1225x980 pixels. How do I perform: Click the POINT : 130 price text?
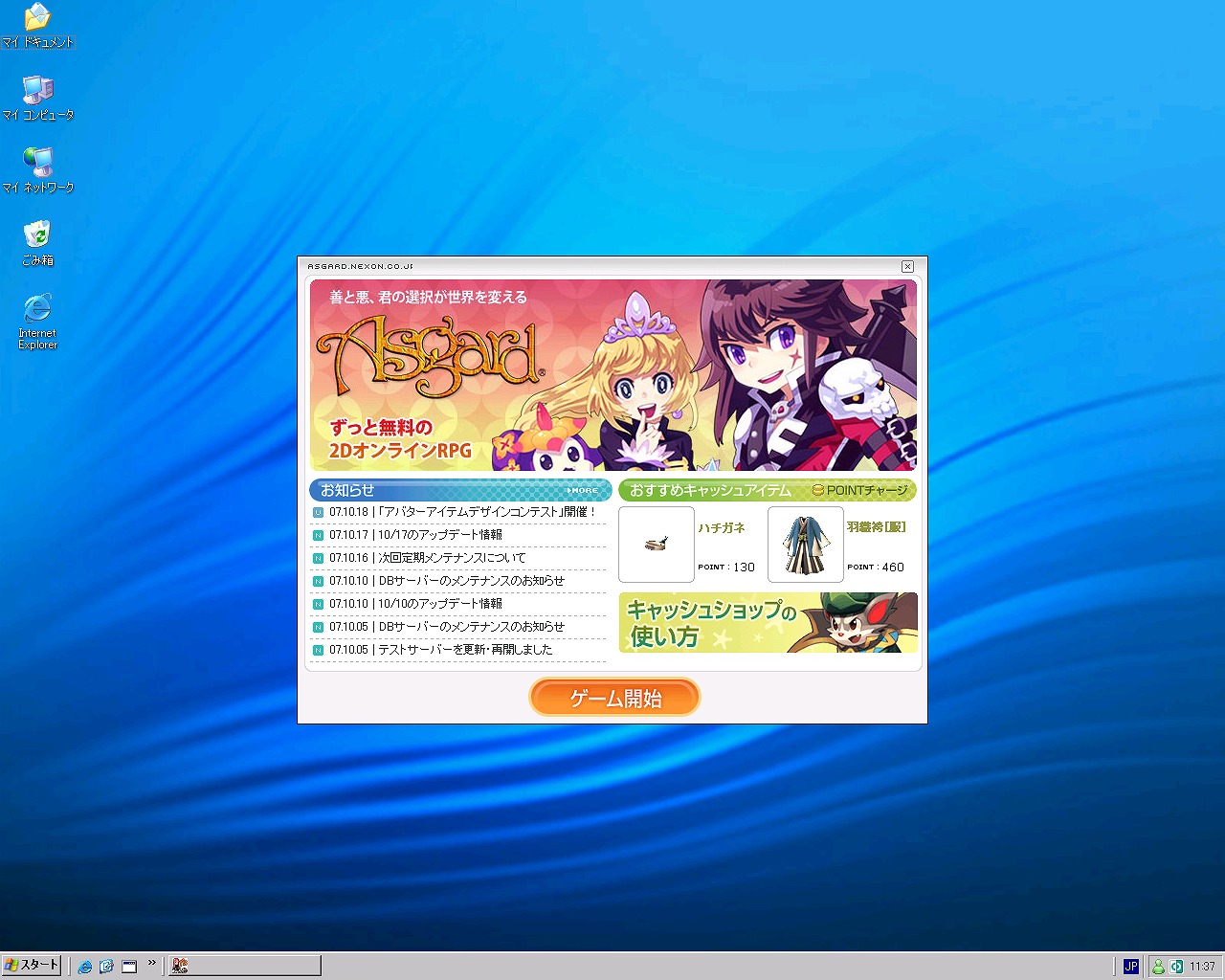tap(726, 568)
